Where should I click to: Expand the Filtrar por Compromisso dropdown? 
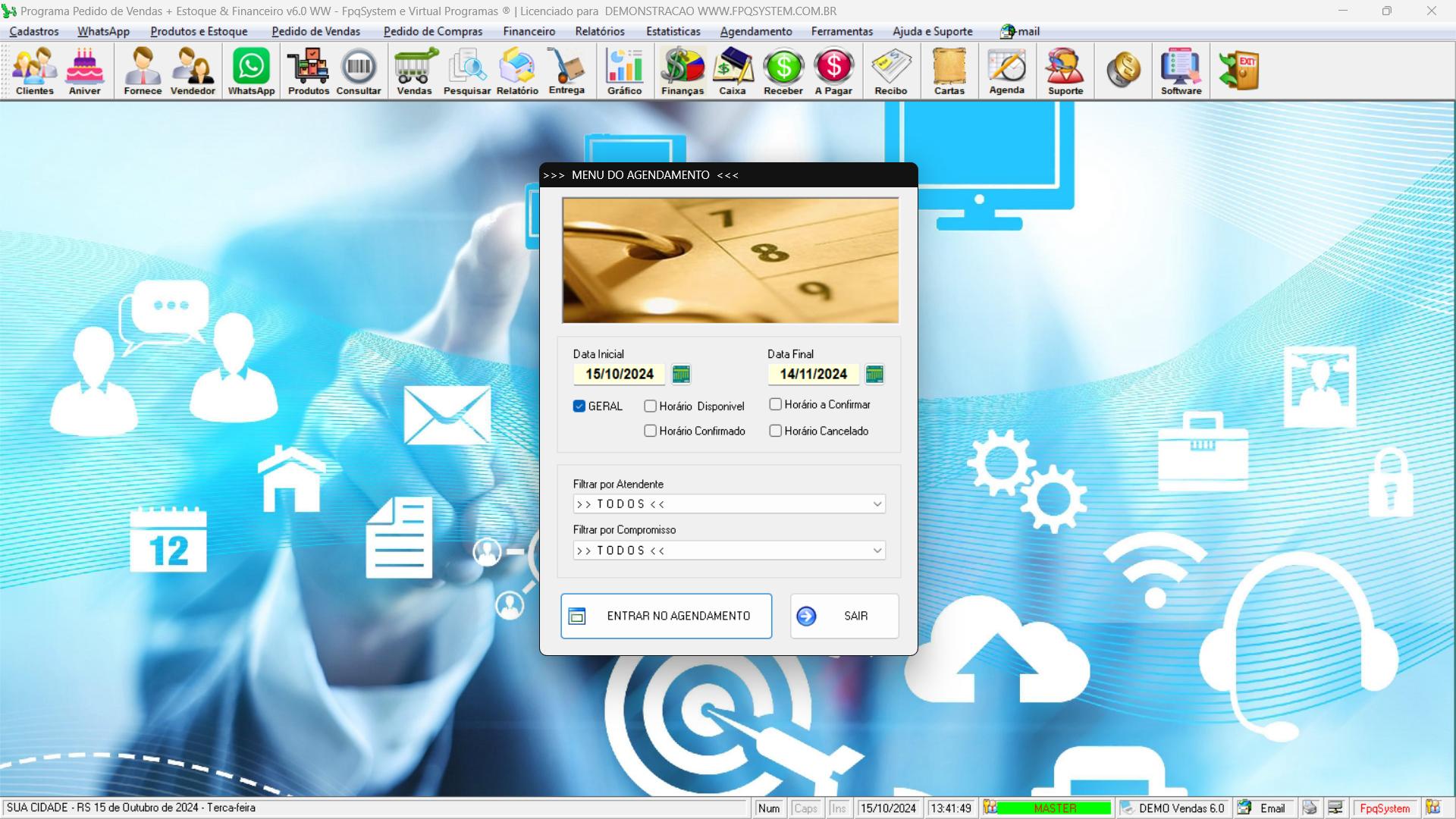876,550
